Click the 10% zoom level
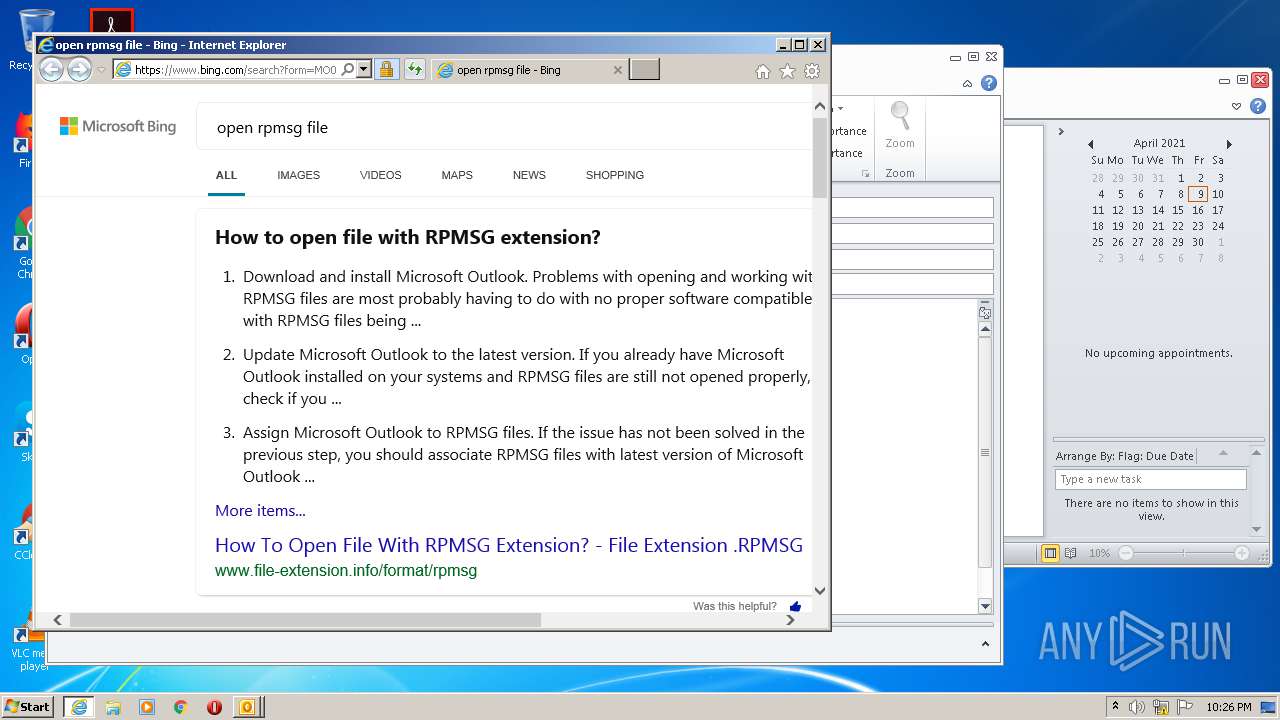This screenshot has width=1280, height=720. click(1099, 553)
